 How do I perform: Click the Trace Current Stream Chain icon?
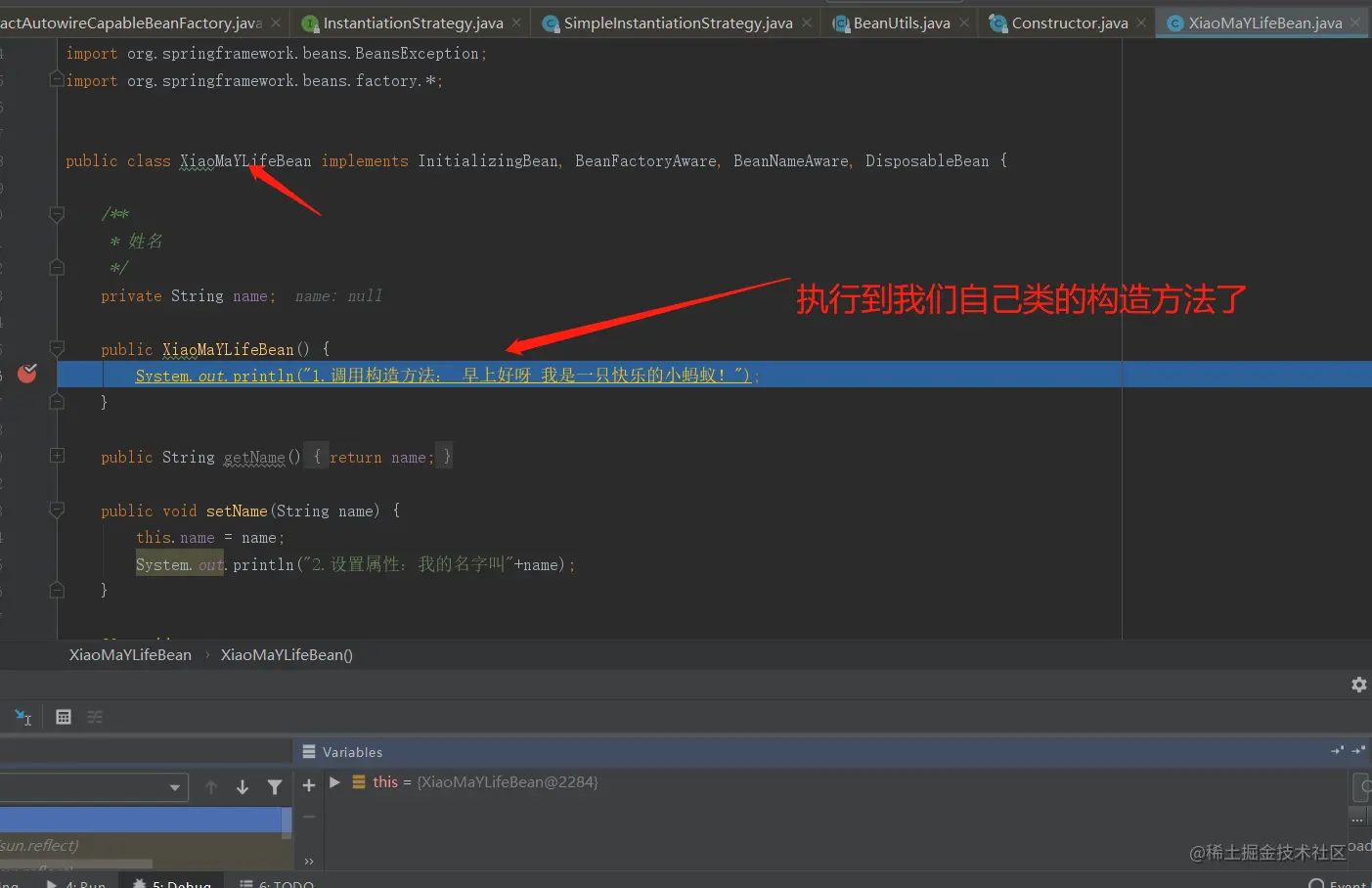(x=95, y=717)
